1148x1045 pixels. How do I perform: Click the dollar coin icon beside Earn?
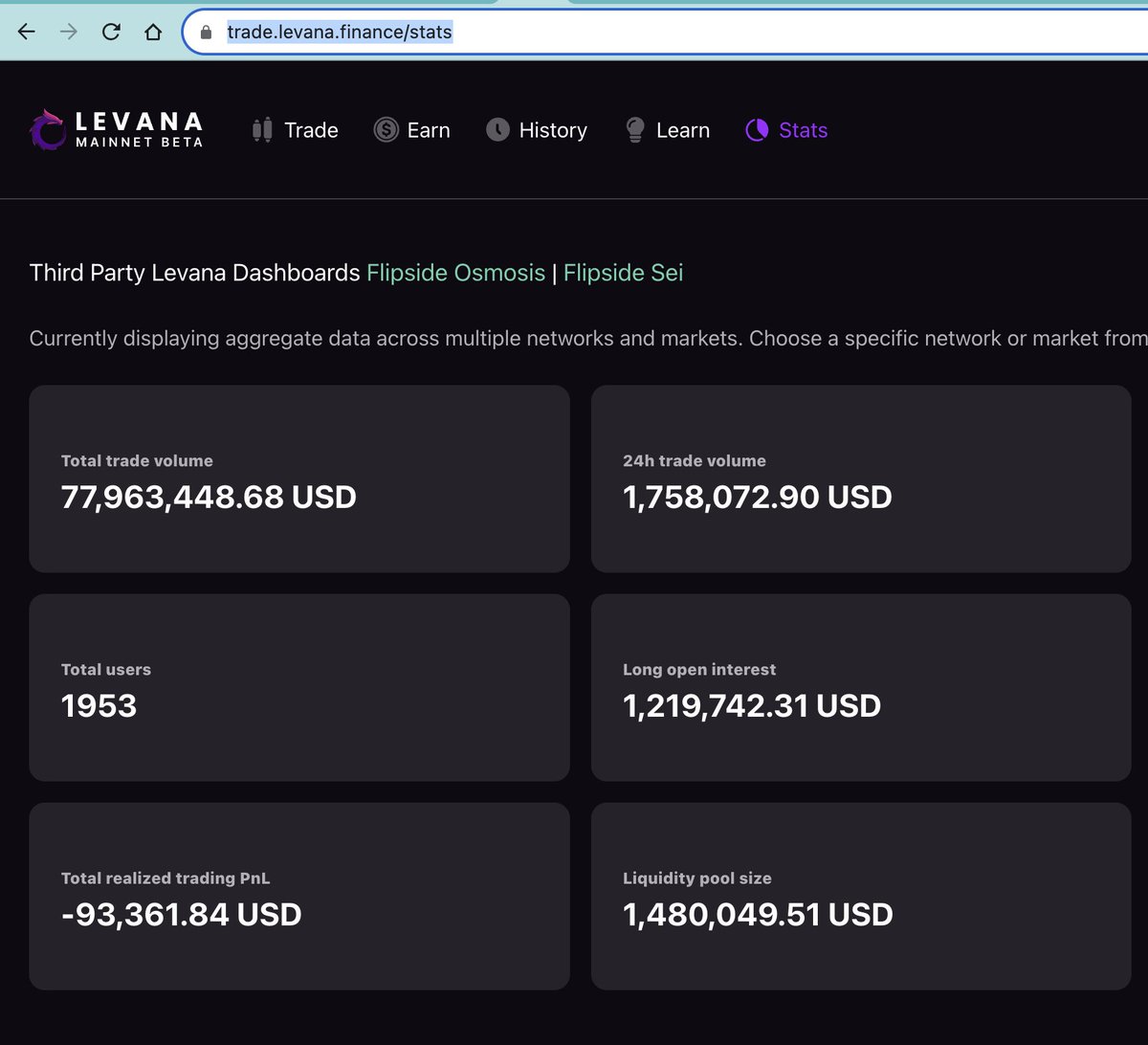(x=386, y=129)
